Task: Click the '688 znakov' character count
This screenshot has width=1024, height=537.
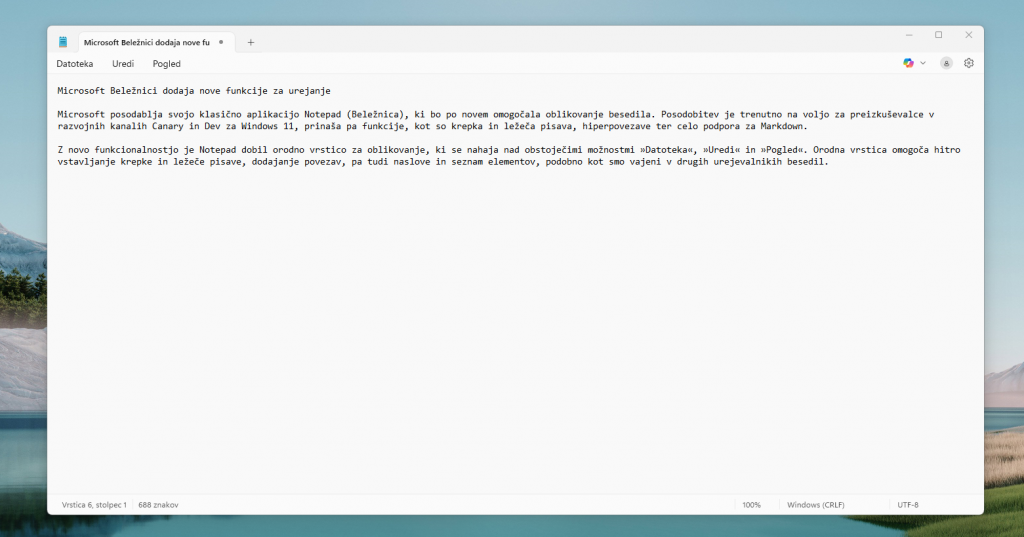Action: pos(158,505)
